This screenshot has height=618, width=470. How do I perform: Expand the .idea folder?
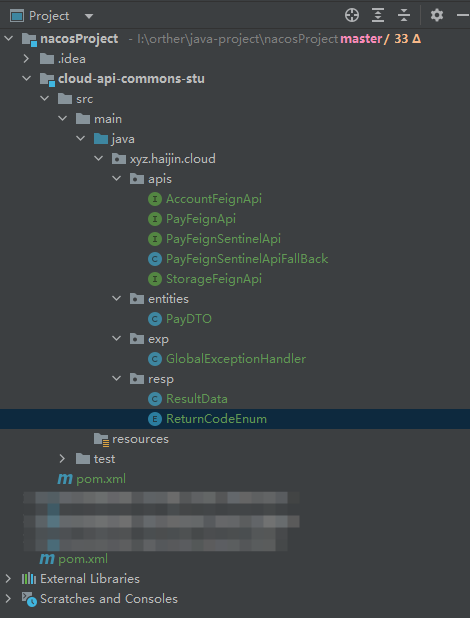point(26,59)
